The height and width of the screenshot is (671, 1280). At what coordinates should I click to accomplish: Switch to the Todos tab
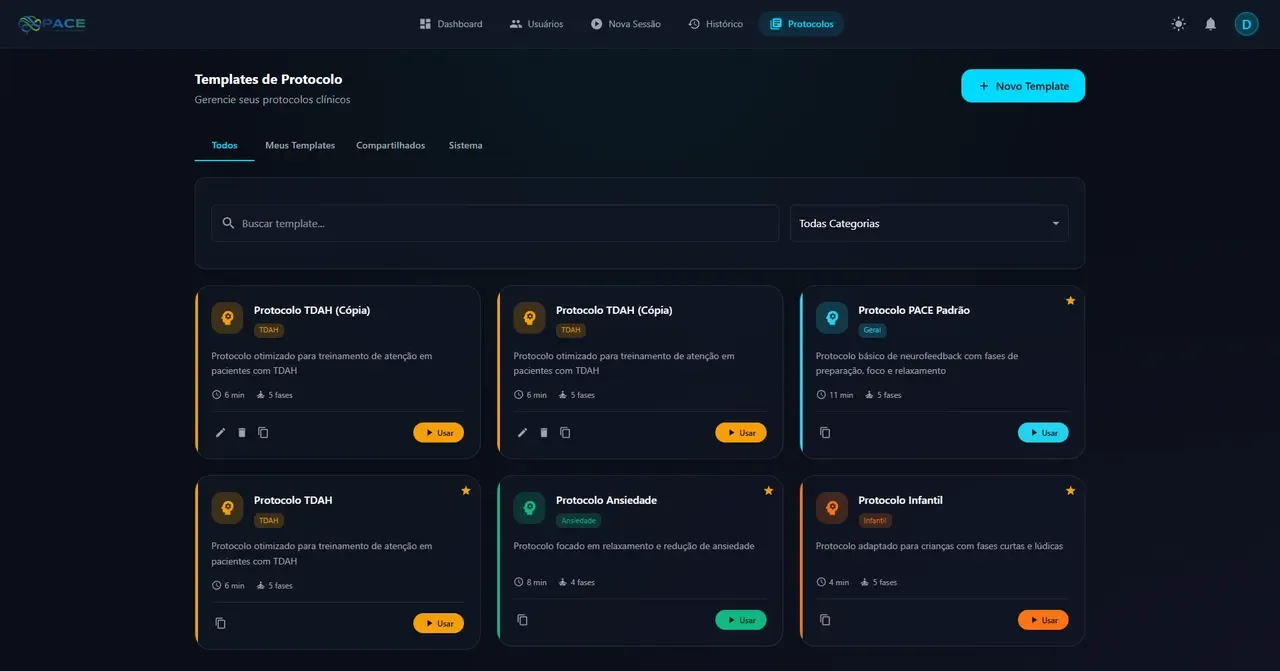(225, 145)
